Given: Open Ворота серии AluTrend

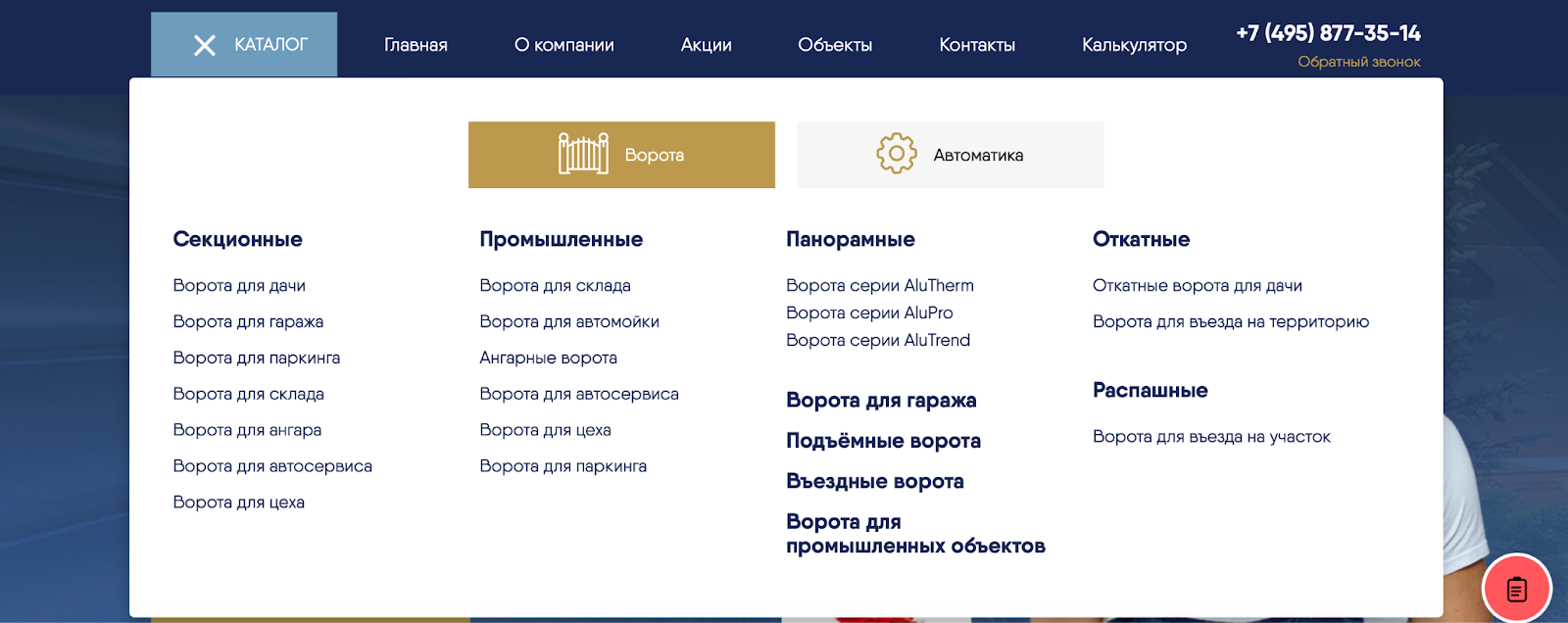Looking at the screenshot, I should [x=878, y=340].
